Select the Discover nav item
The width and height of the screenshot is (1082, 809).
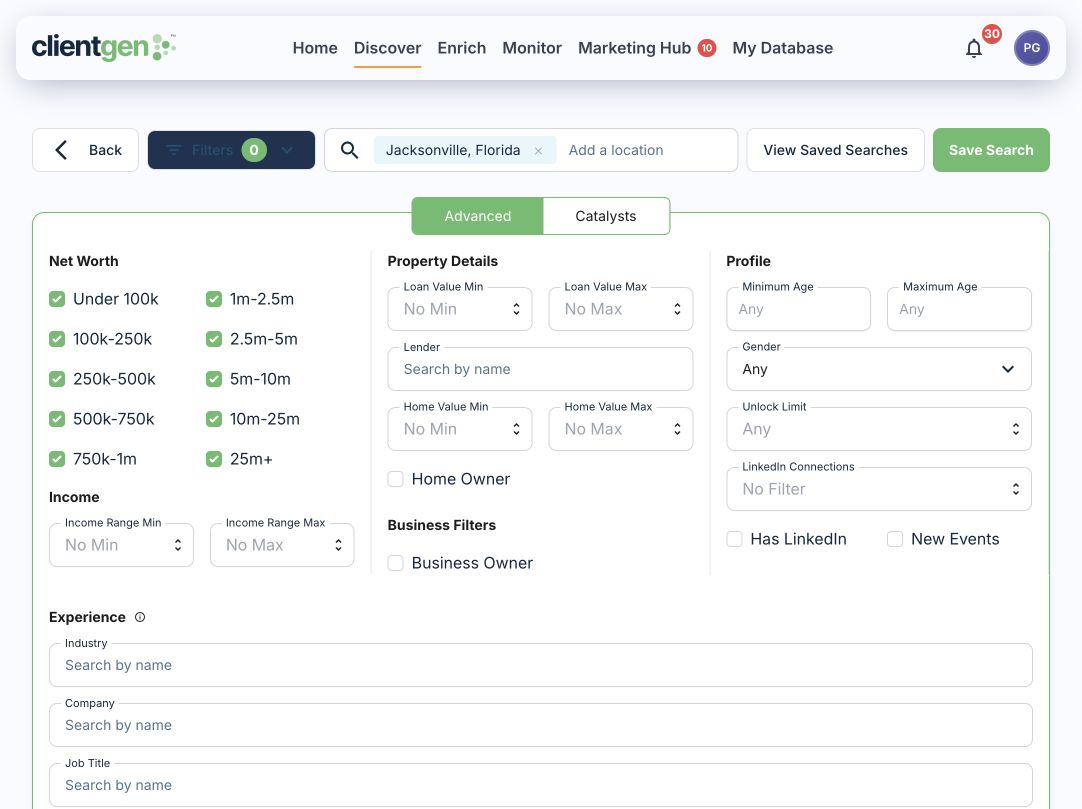387,48
